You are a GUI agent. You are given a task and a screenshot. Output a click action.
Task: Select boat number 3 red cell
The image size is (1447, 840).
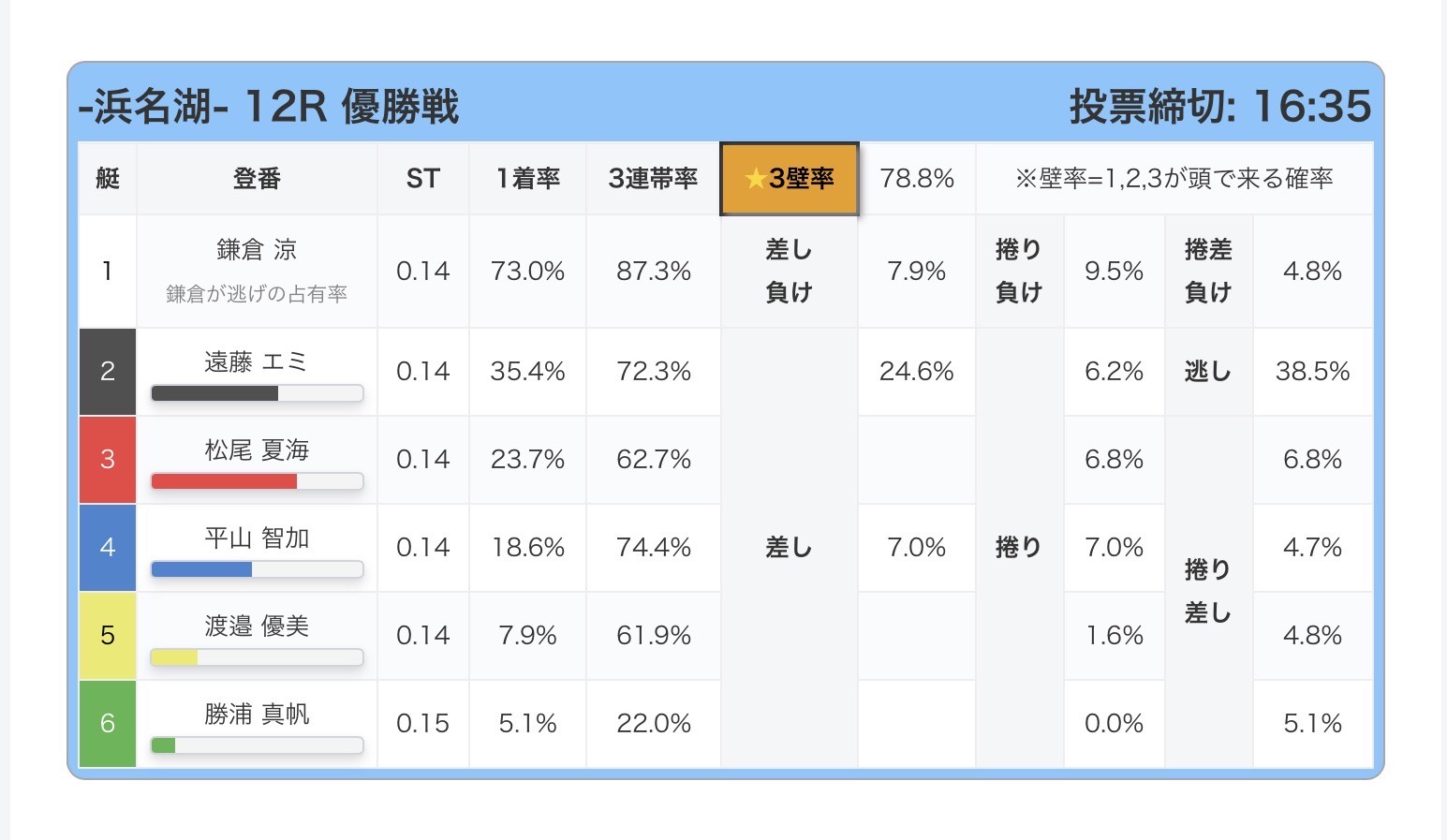[x=108, y=460]
